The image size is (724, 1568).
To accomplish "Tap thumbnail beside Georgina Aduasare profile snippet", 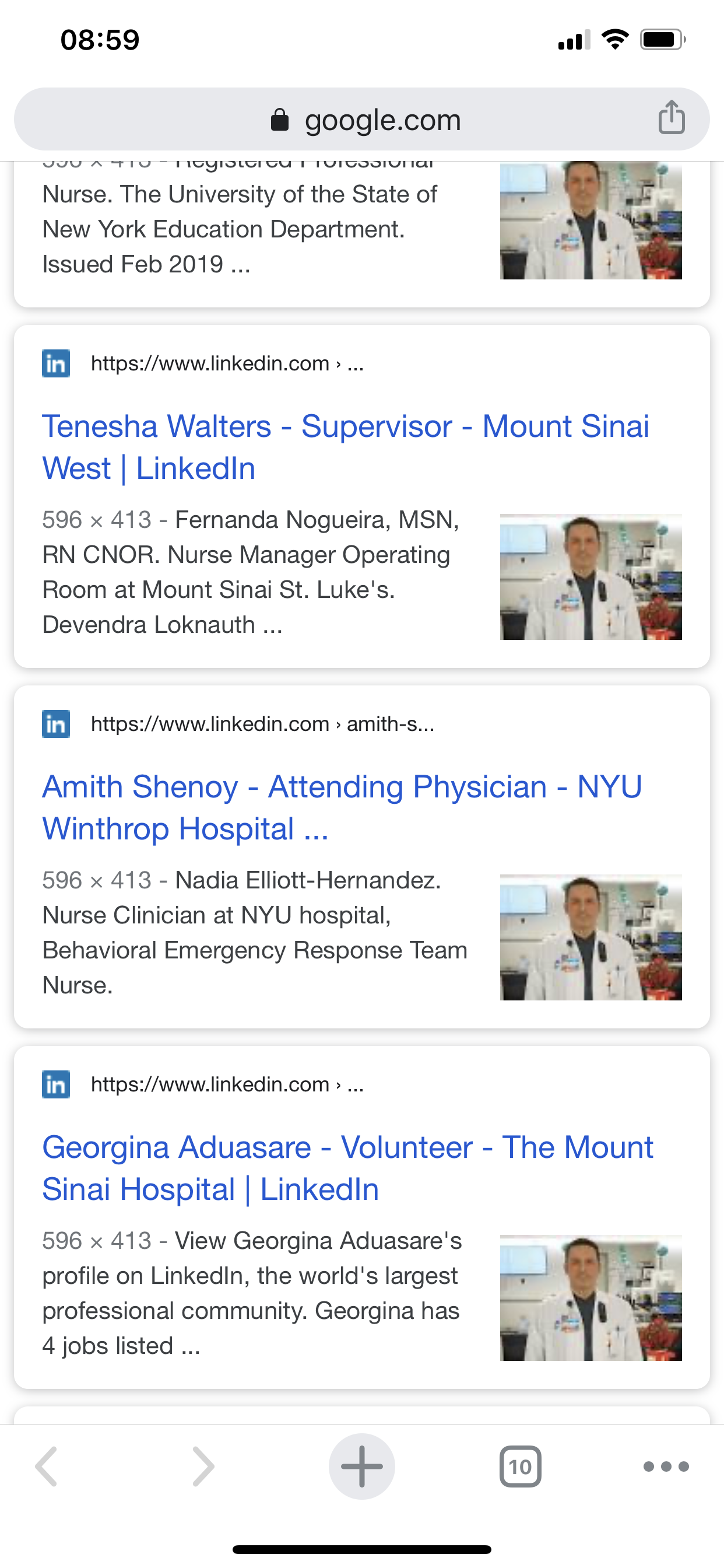I will [590, 1297].
